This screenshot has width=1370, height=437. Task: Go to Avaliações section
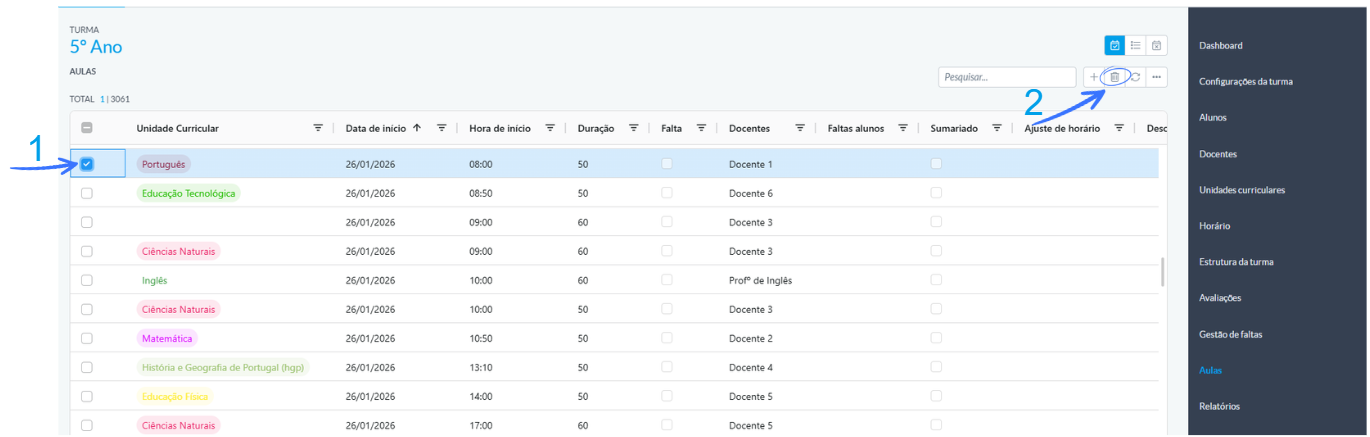1219,298
